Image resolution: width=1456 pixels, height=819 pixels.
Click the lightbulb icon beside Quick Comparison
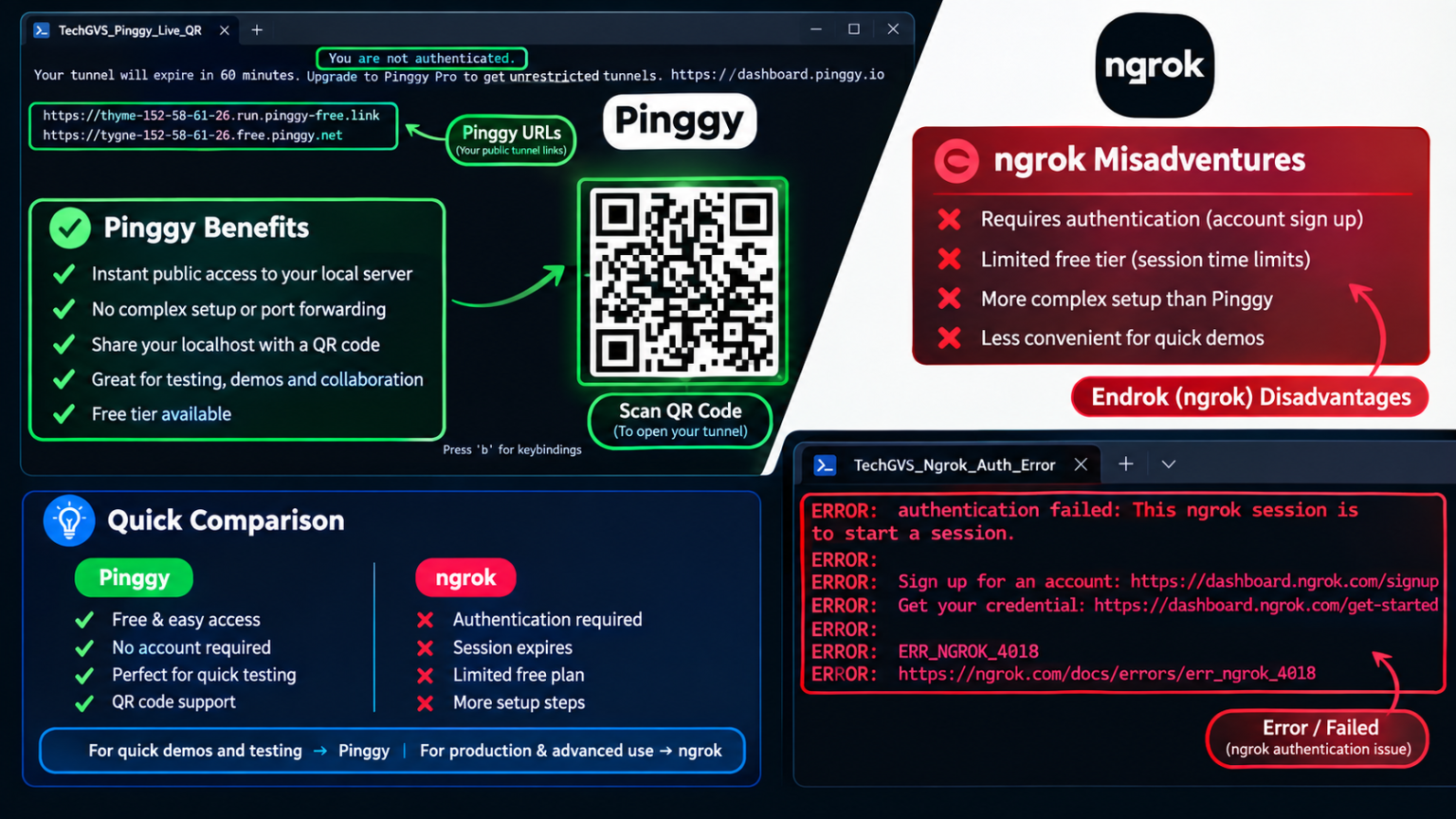click(x=69, y=520)
